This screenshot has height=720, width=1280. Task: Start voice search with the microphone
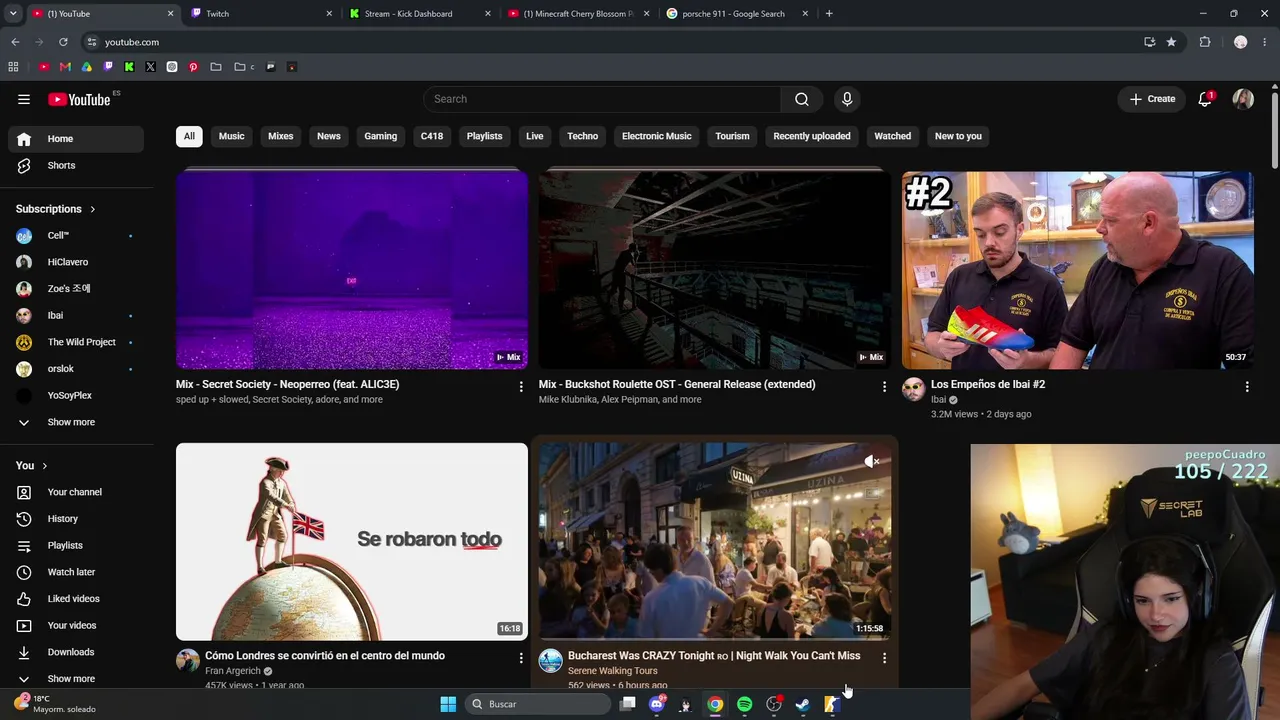[x=847, y=99]
